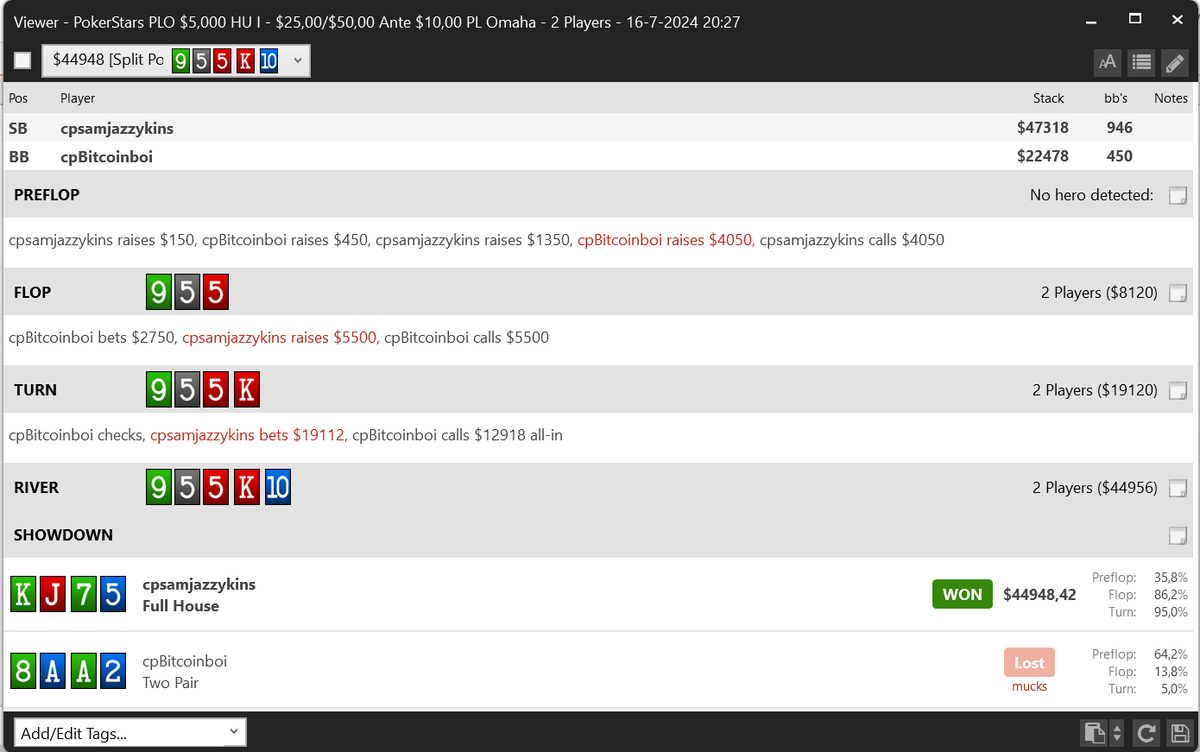The width and height of the screenshot is (1200, 752).
Task: Open copy format up-down selector
Action: pyautogui.click(x=1118, y=732)
